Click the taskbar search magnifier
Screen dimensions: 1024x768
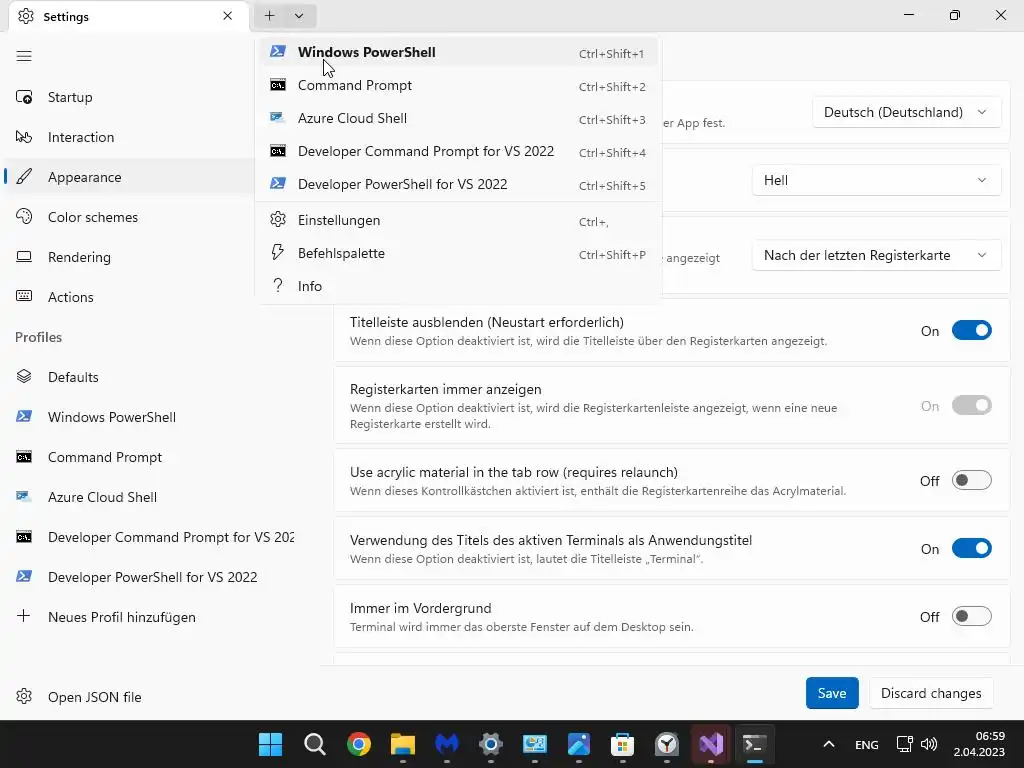coord(315,744)
